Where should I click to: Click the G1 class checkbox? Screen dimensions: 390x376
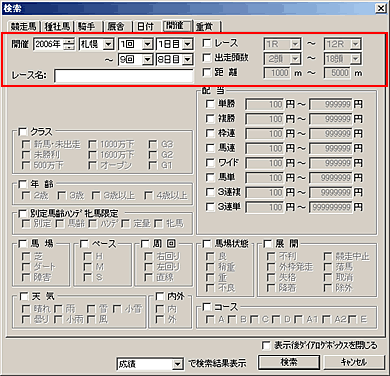pos(153,165)
